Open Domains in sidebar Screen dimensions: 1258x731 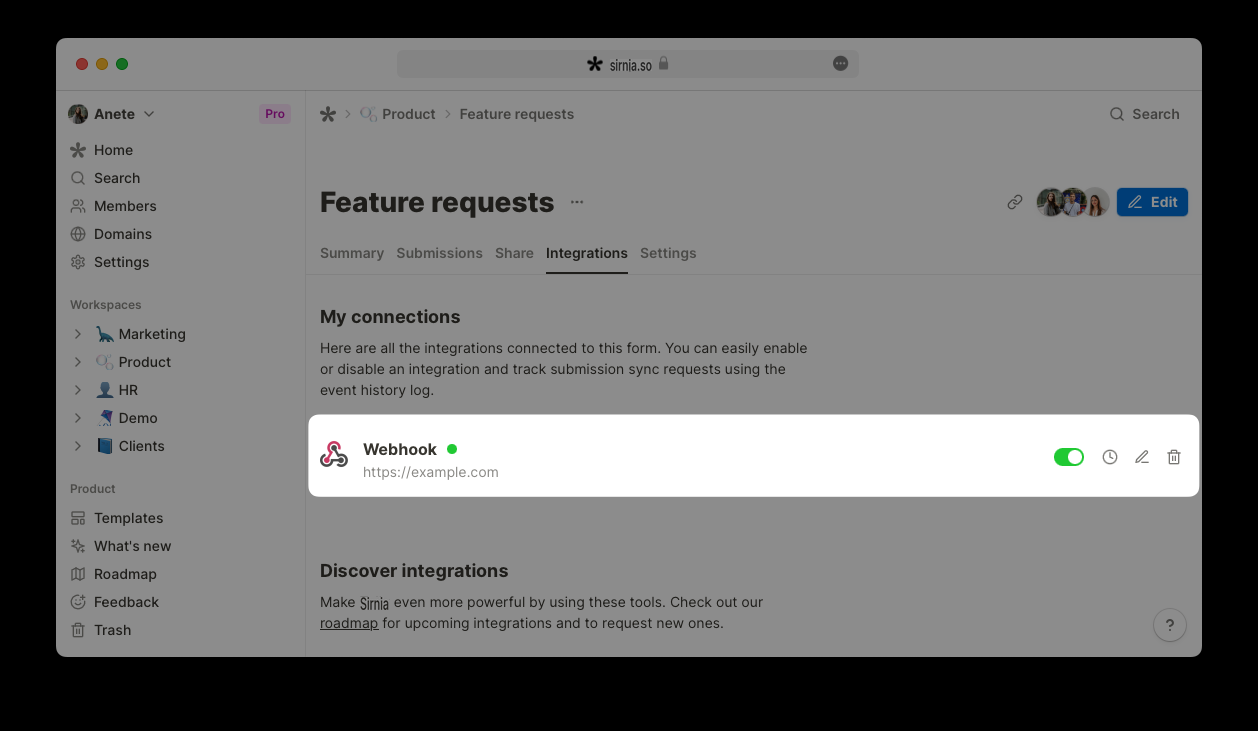click(x=111, y=234)
